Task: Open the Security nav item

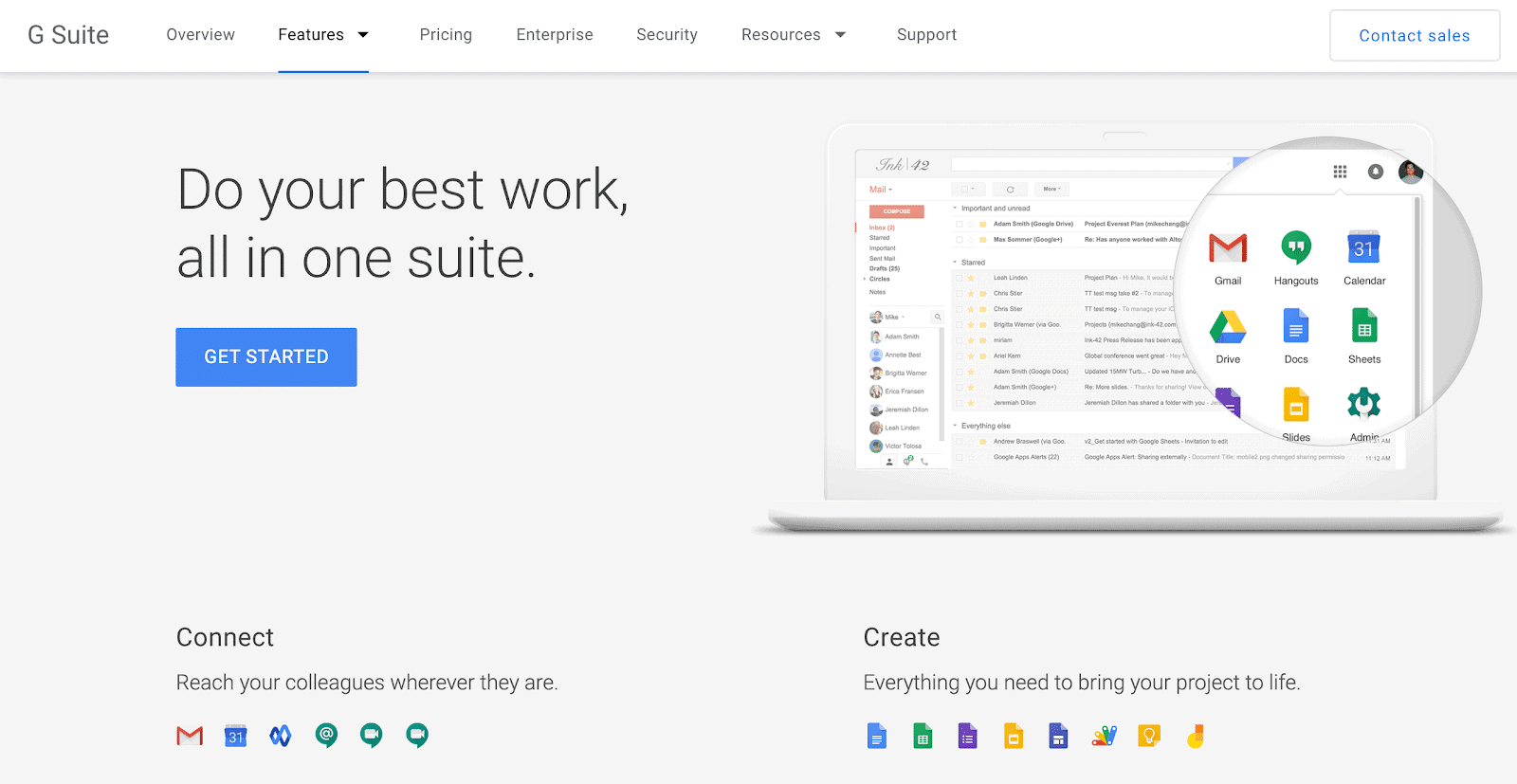Action: coord(667,35)
